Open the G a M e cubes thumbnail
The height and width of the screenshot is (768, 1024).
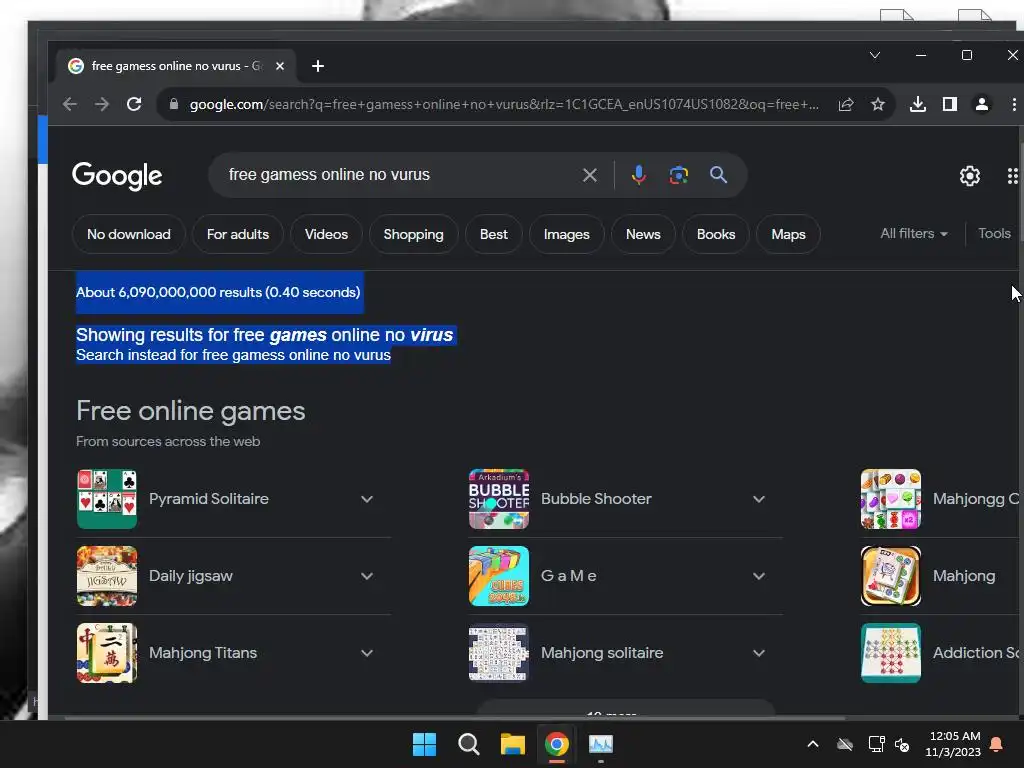click(x=499, y=576)
